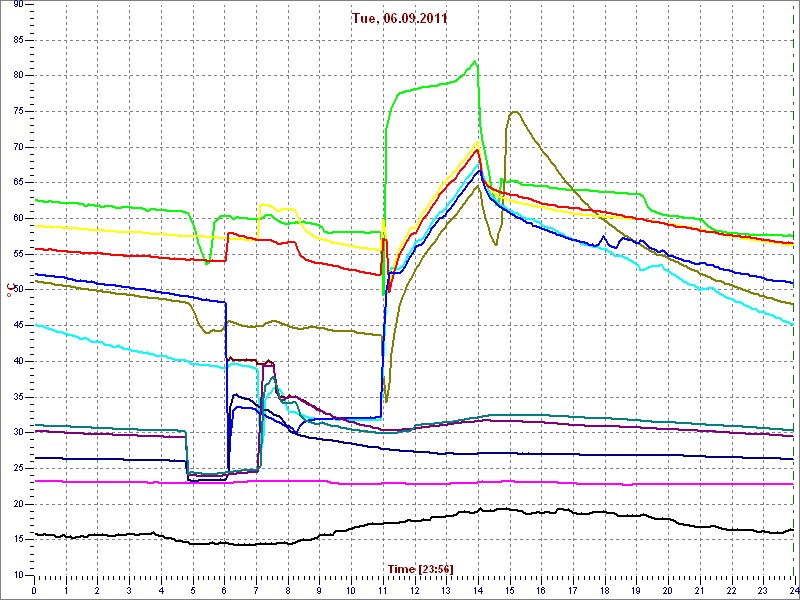The height and width of the screenshot is (600, 800).
Task: Click the 55 label on temperature axis
Action: (x=18, y=255)
